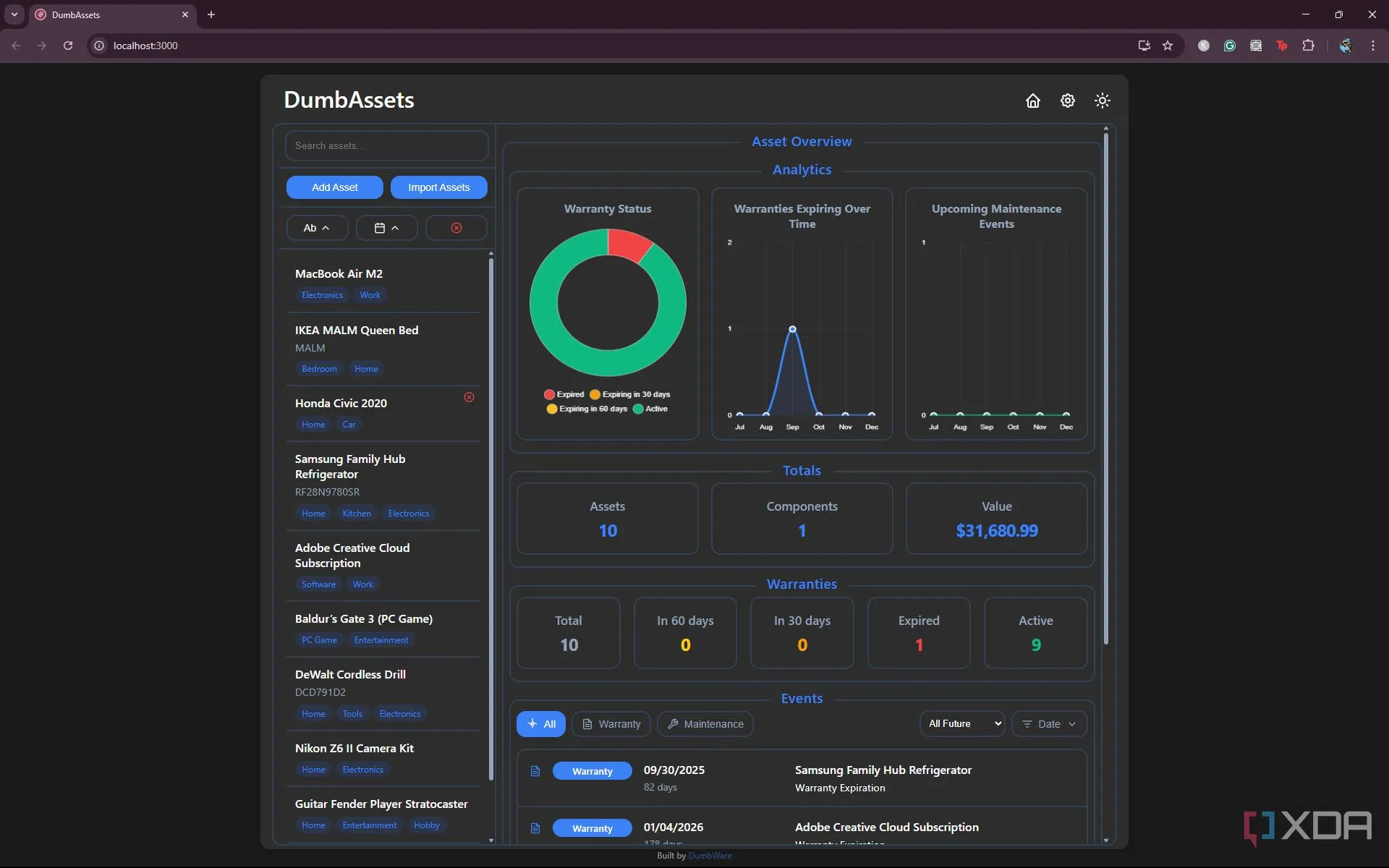
Task: Click red warning icon on Honda Civic
Action: tap(469, 397)
